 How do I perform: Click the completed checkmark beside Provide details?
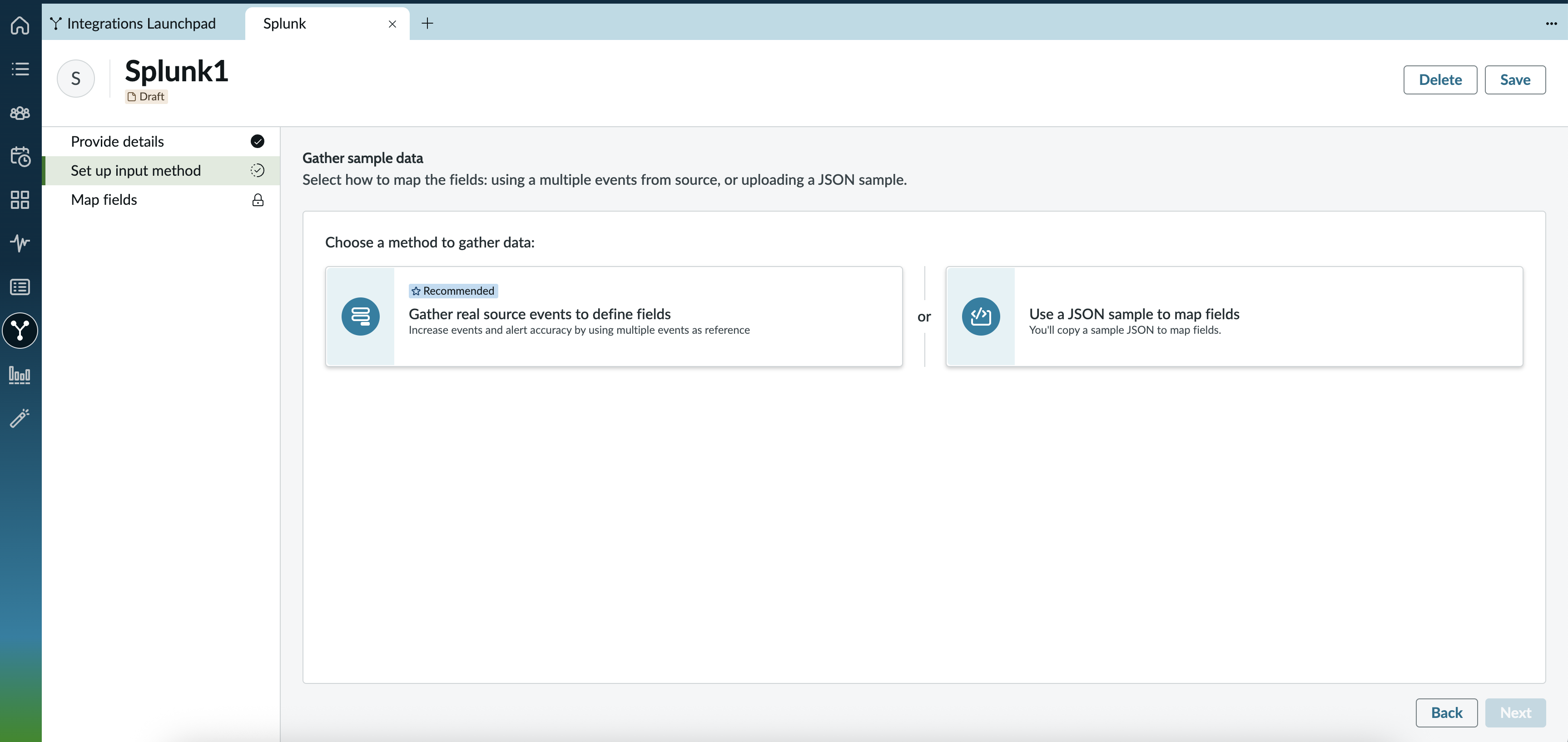(x=258, y=141)
